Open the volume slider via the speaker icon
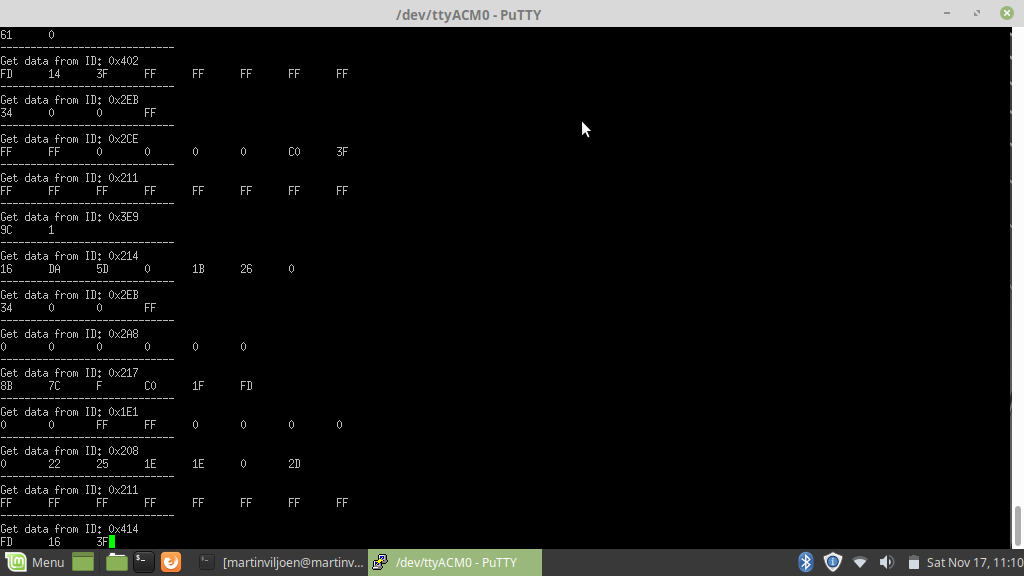 pyautogui.click(x=888, y=562)
